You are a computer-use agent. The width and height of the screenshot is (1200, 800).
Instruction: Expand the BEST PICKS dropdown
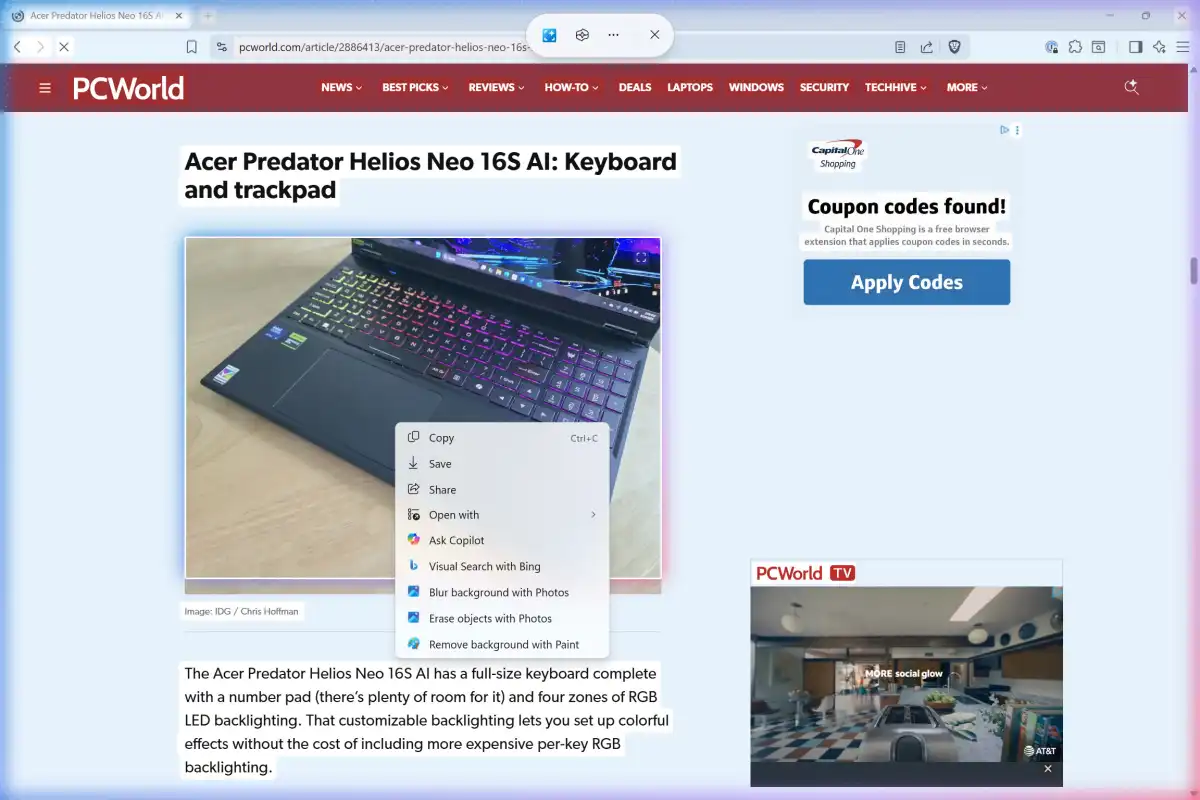click(415, 87)
